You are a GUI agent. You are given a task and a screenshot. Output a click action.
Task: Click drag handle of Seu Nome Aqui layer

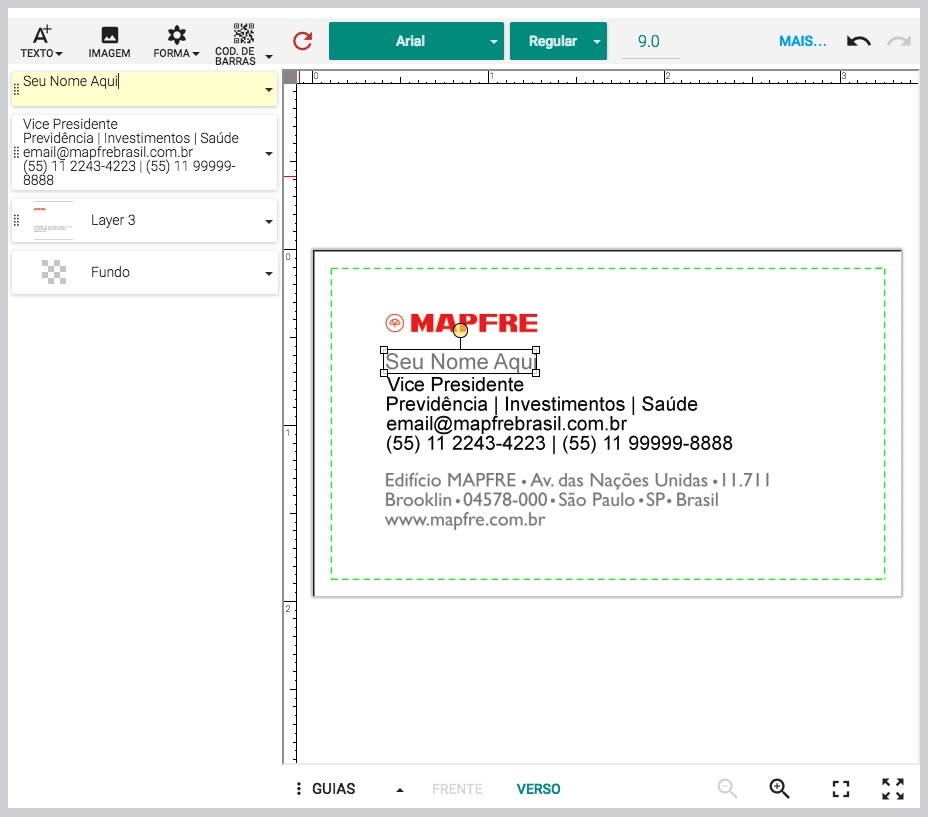(17, 89)
